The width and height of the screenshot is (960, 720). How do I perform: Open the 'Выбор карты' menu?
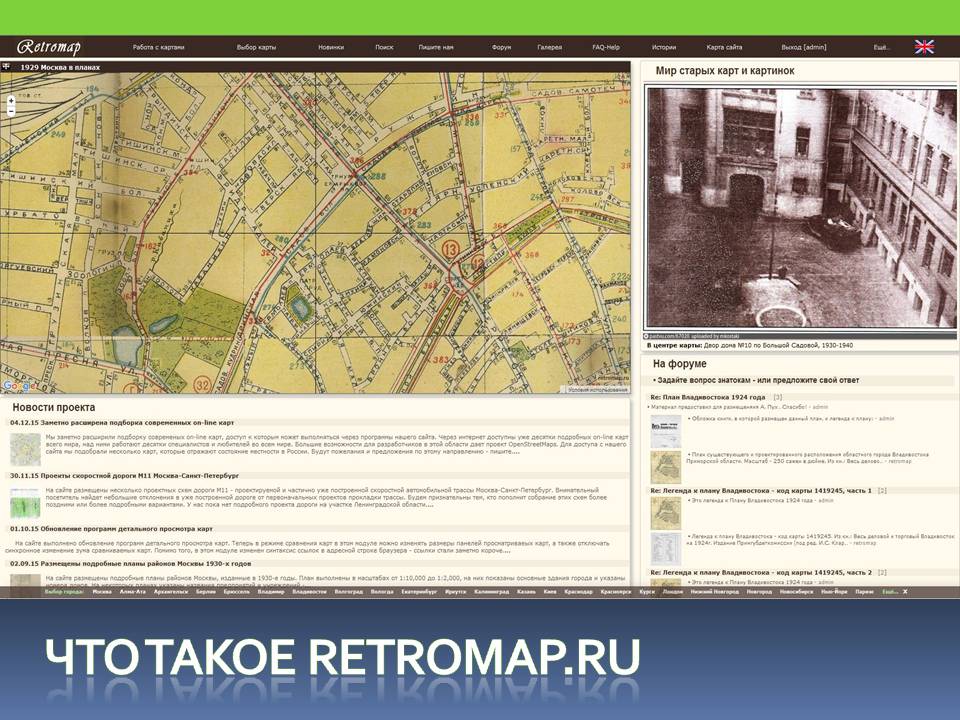(256, 47)
